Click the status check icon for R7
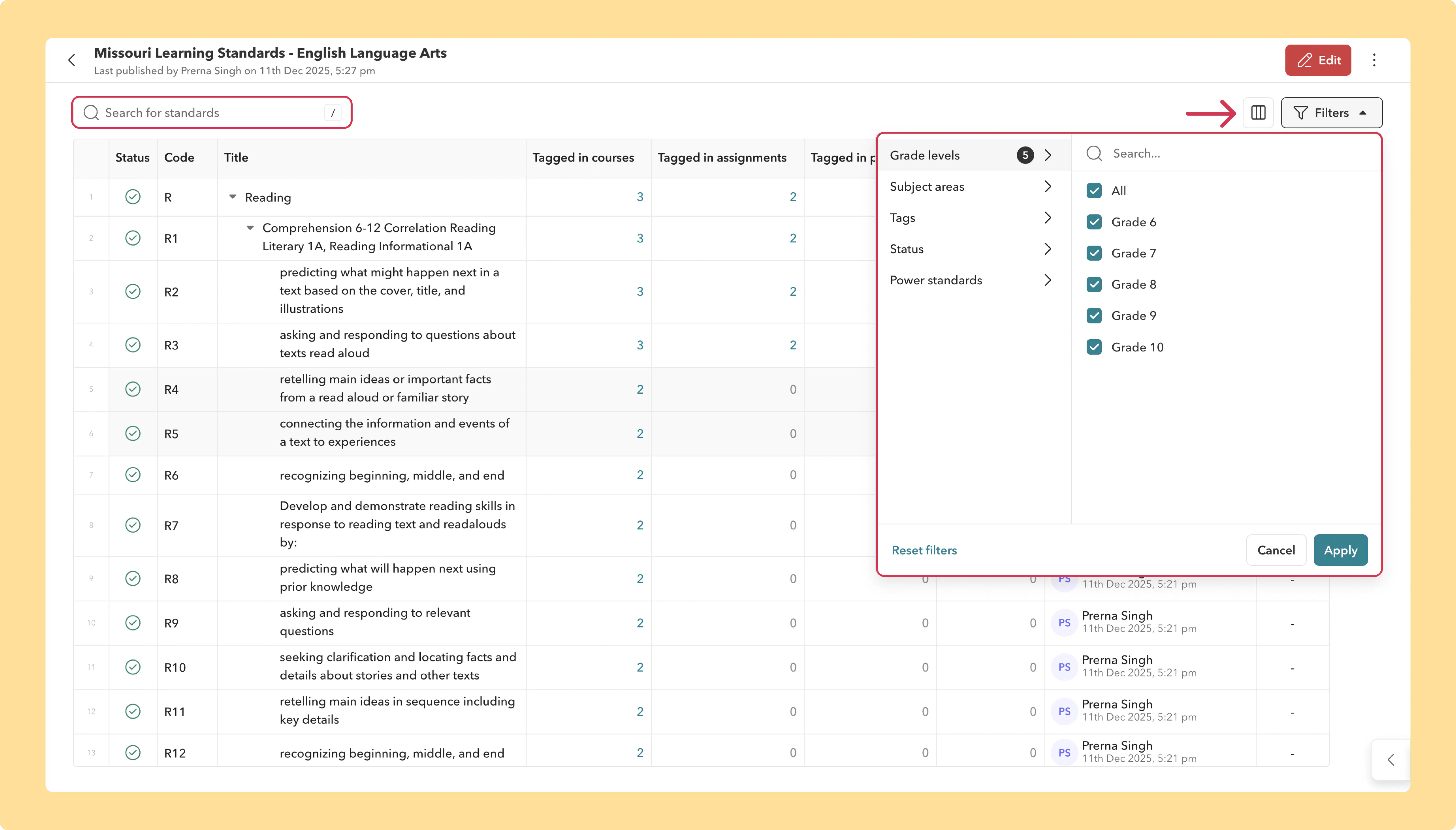The width and height of the screenshot is (1456, 830). pos(133,525)
